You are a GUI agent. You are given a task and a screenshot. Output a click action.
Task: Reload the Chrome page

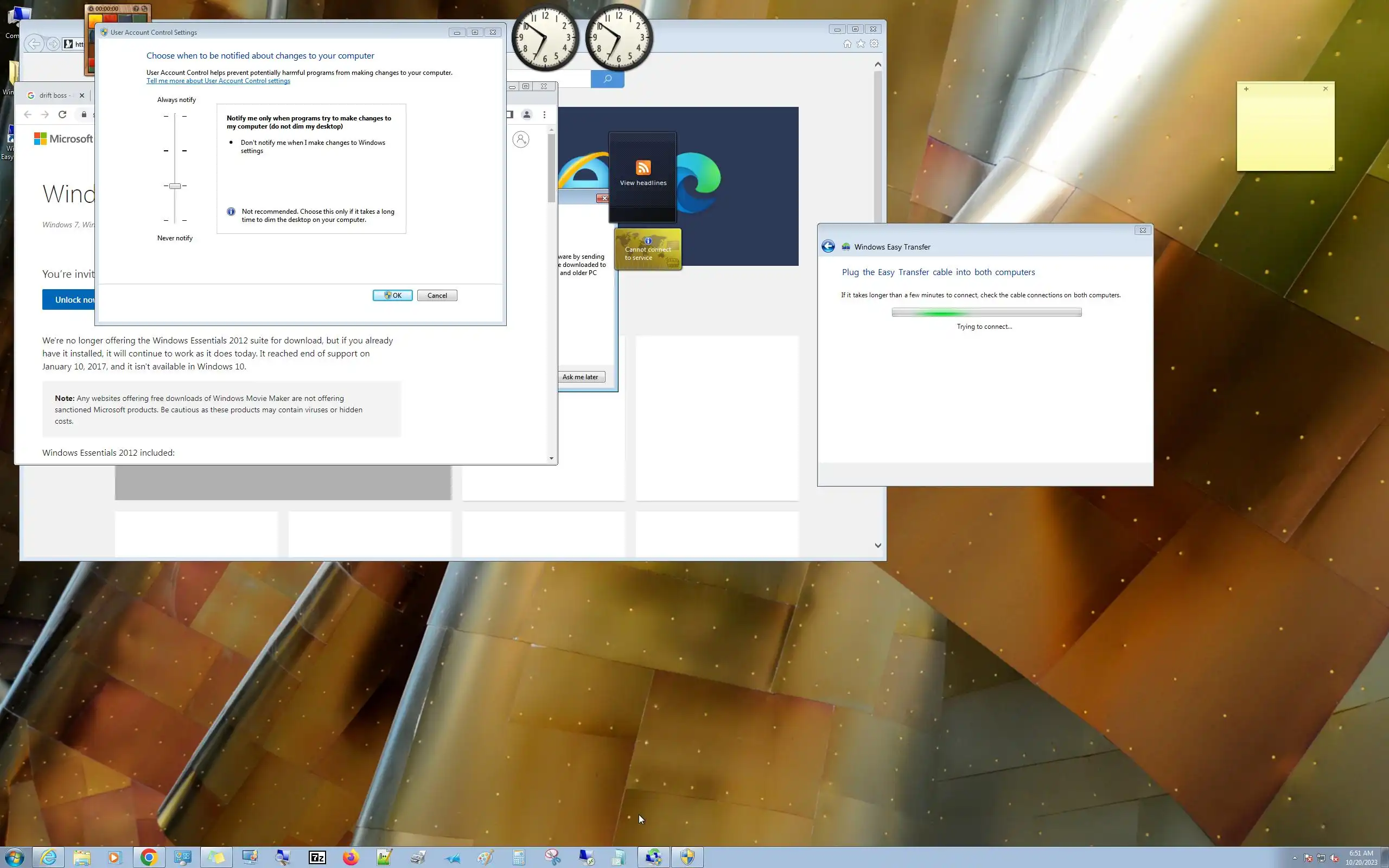pyautogui.click(x=62, y=115)
